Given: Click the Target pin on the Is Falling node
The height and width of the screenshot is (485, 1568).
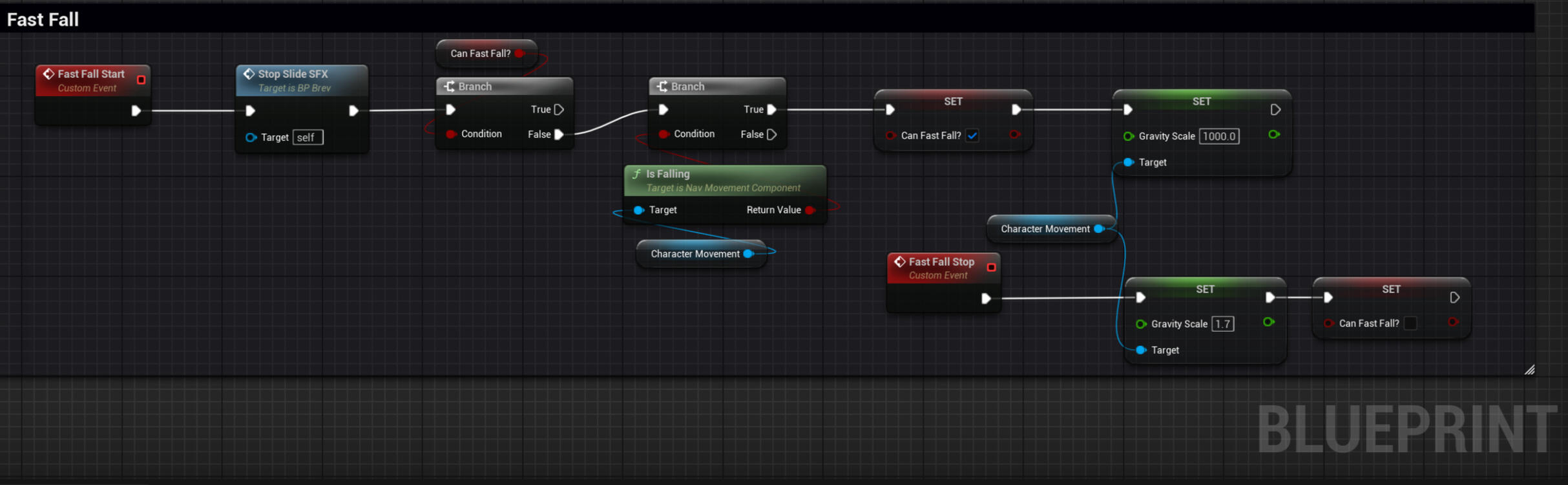Looking at the screenshot, I should pos(638,210).
